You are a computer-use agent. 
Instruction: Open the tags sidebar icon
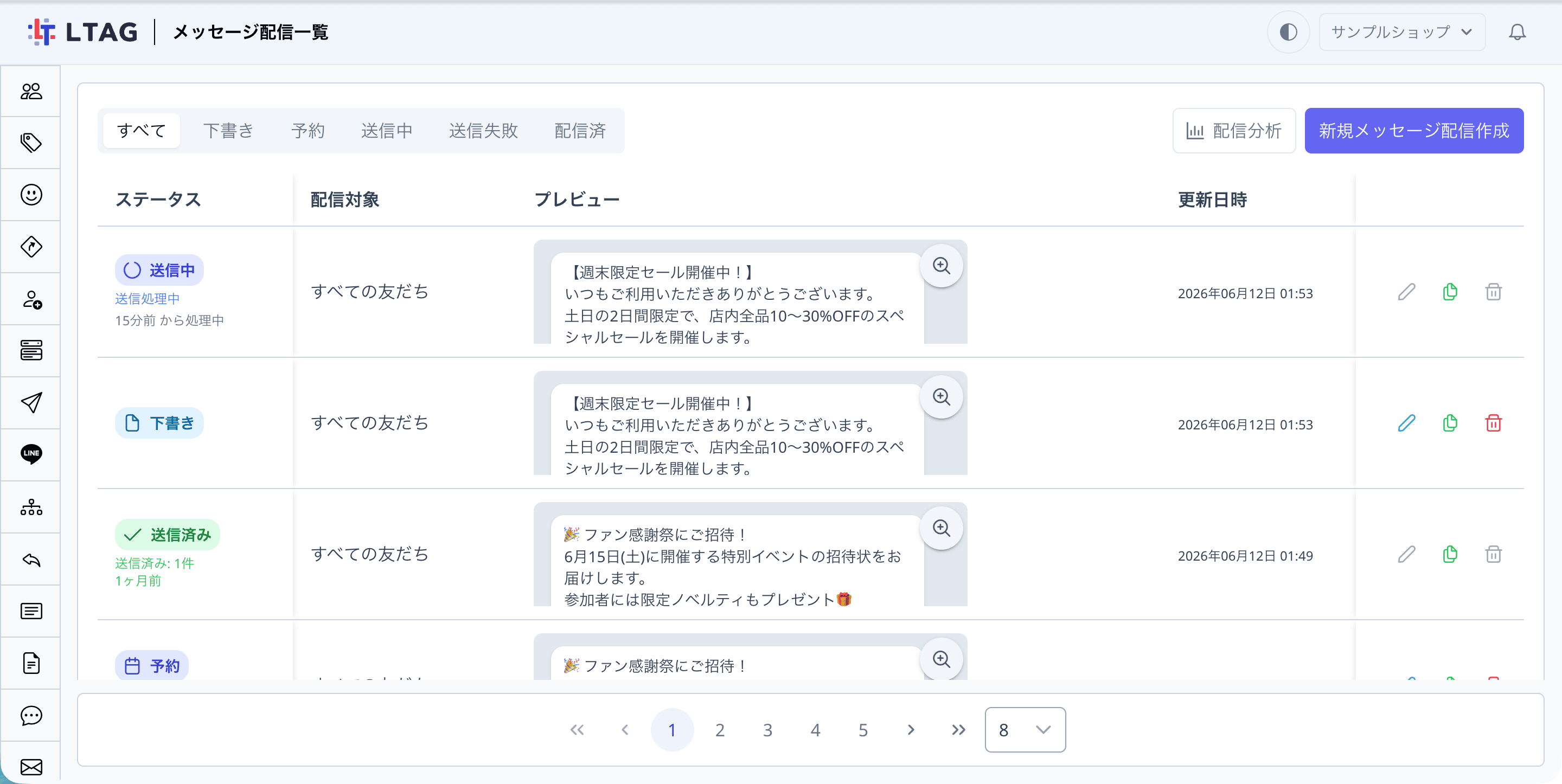pyautogui.click(x=31, y=143)
